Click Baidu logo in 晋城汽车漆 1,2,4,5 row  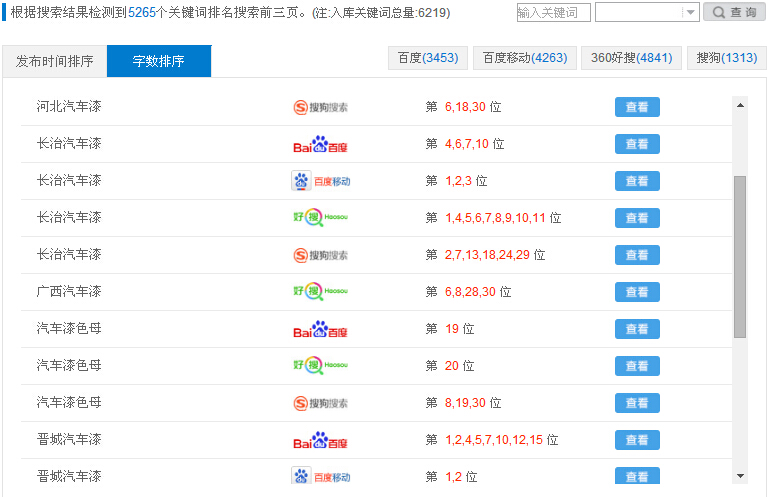click(320, 441)
